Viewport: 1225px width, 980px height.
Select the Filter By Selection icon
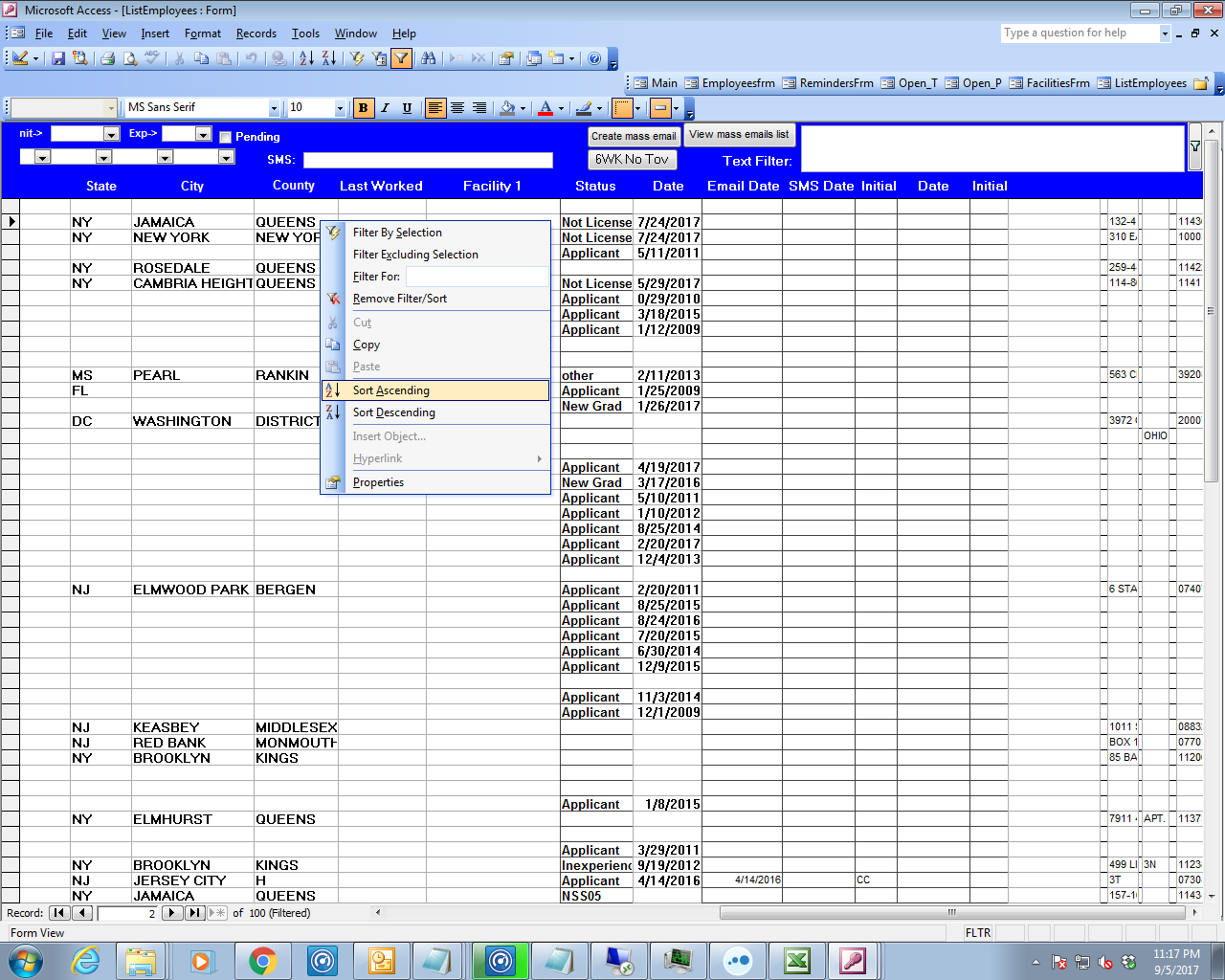tap(357, 58)
